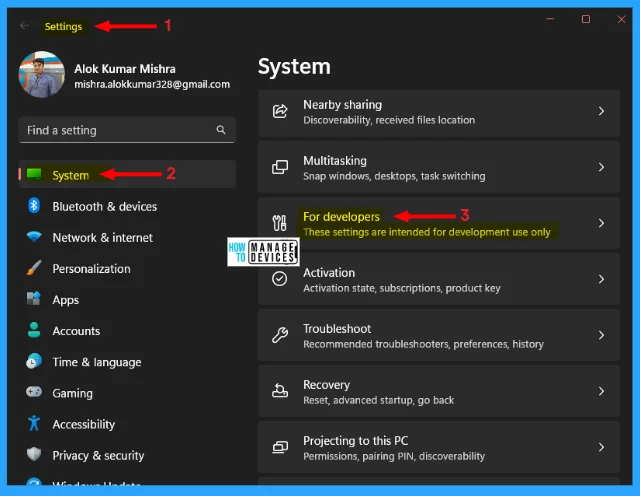This screenshot has width=640, height=496.
Task: Go to Network & internet
Action: (x=102, y=238)
